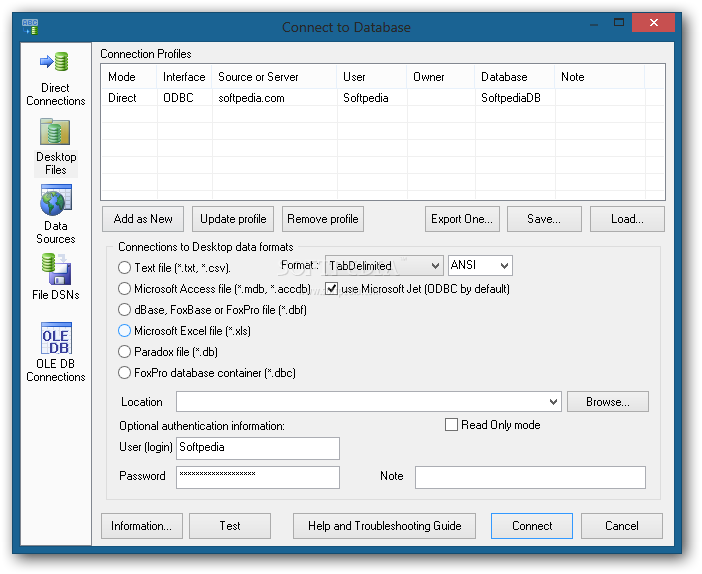The height and width of the screenshot is (574, 702).
Task: Maximize the Connect to Database window
Action: click(x=619, y=22)
